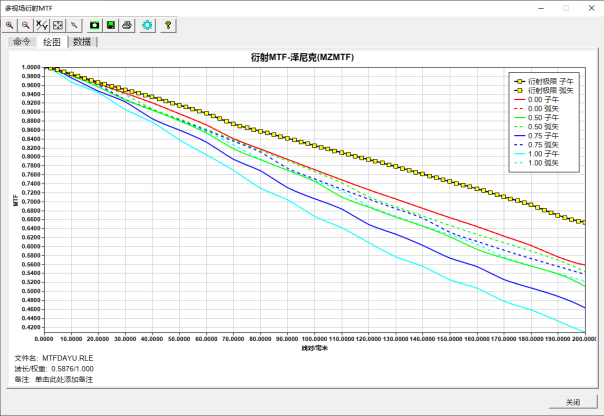This screenshot has width=604, height=416.
Task: Select the 绘图 tab
Action: tap(52, 42)
